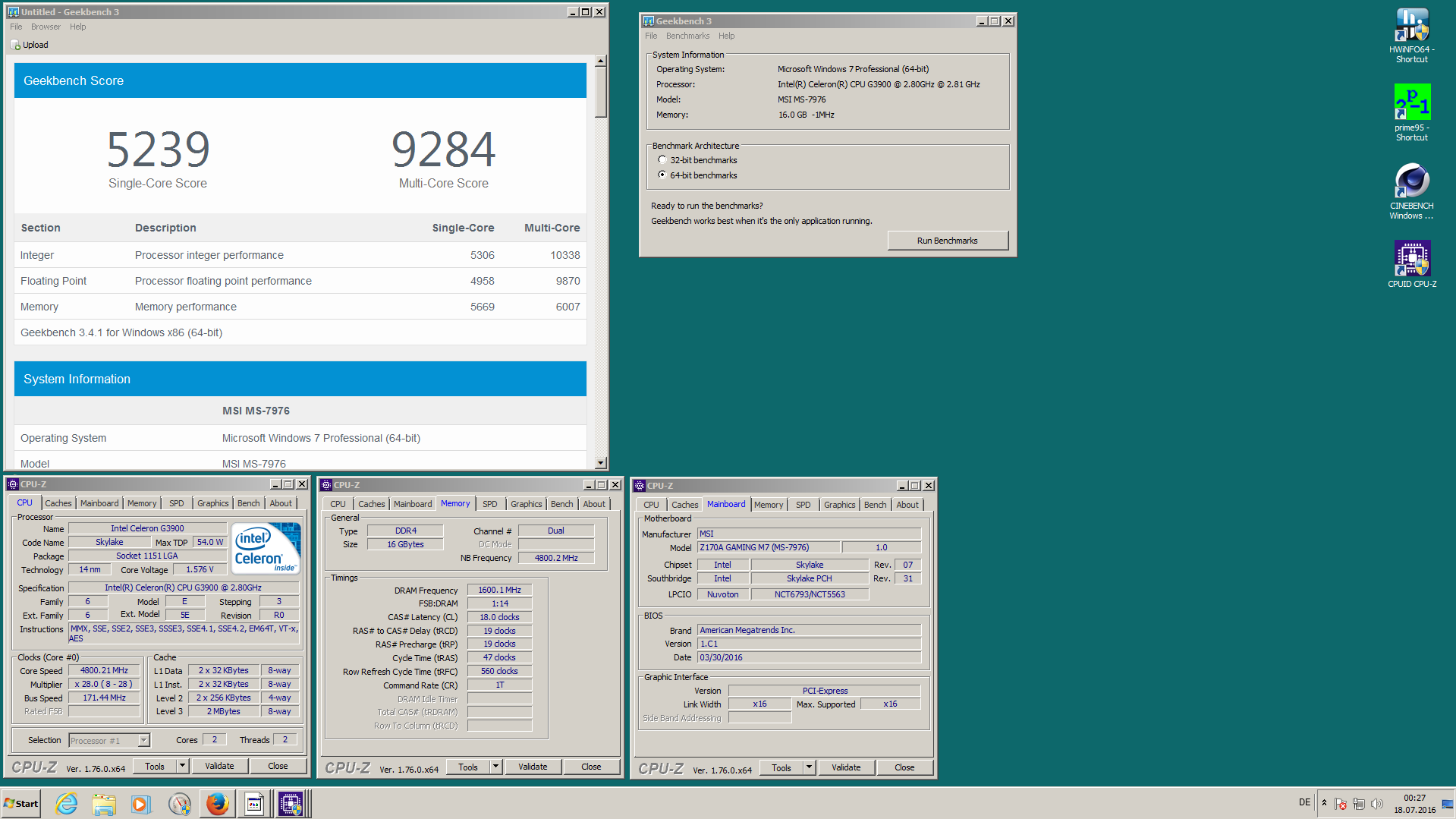
Task: Open the HWiNFO64 desktop shortcut
Action: pyautogui.click(x=1411, y=35)
